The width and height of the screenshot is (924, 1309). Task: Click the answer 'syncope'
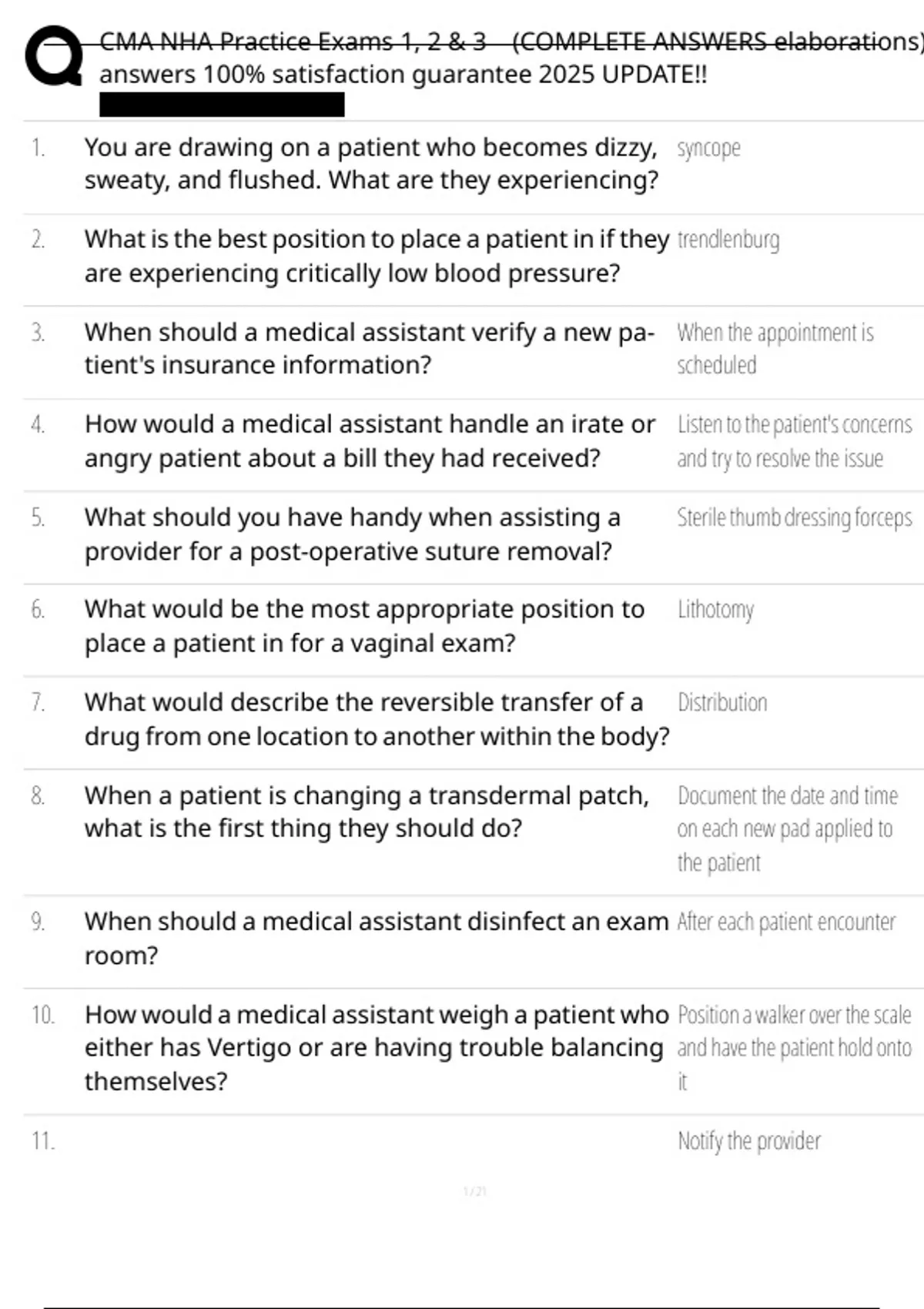[708, 148]
